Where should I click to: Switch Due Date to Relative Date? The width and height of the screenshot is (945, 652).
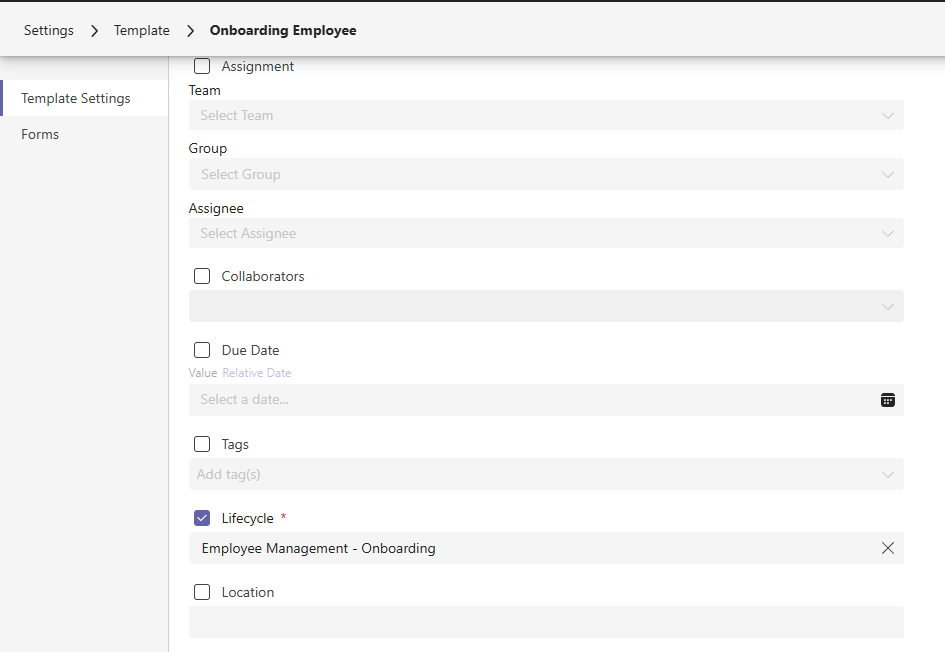(256, 373)
